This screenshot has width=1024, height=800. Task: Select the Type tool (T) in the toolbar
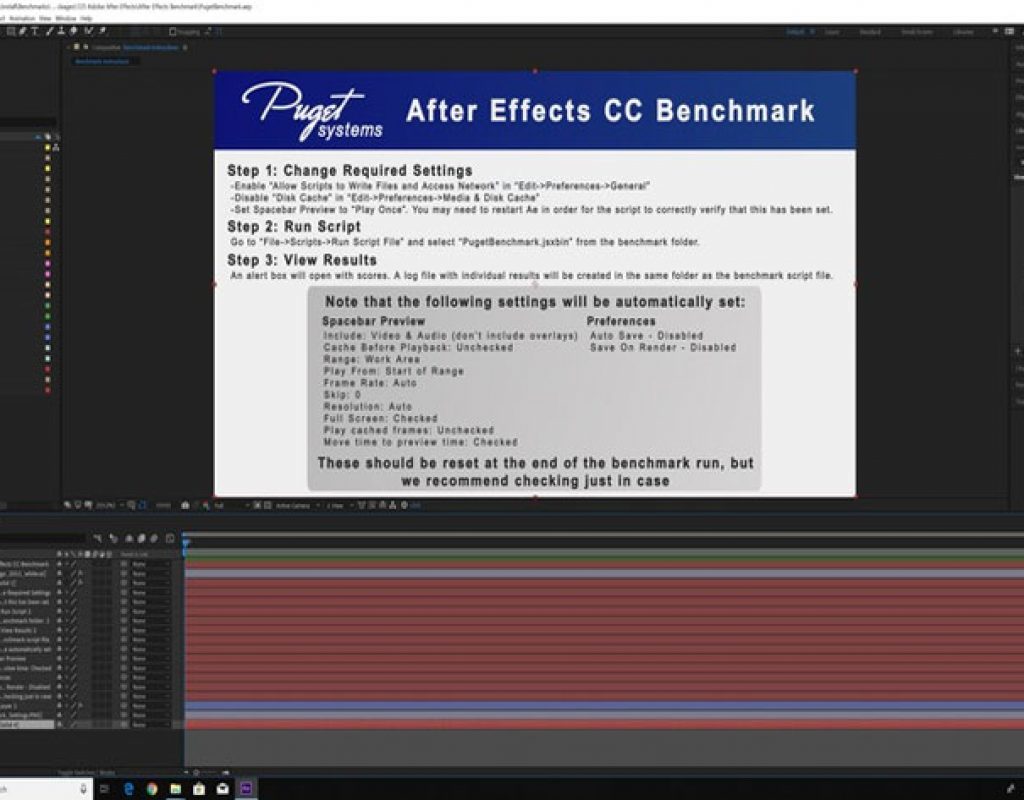pos(35,31)
